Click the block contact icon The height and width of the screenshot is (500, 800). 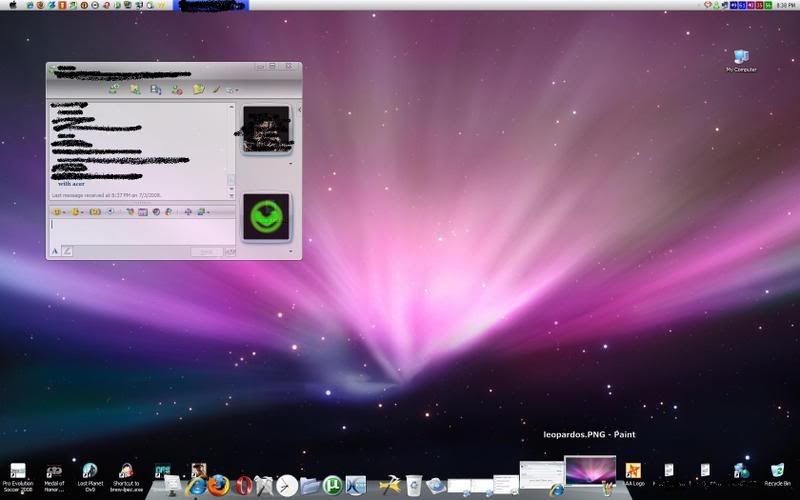point(177,90)
